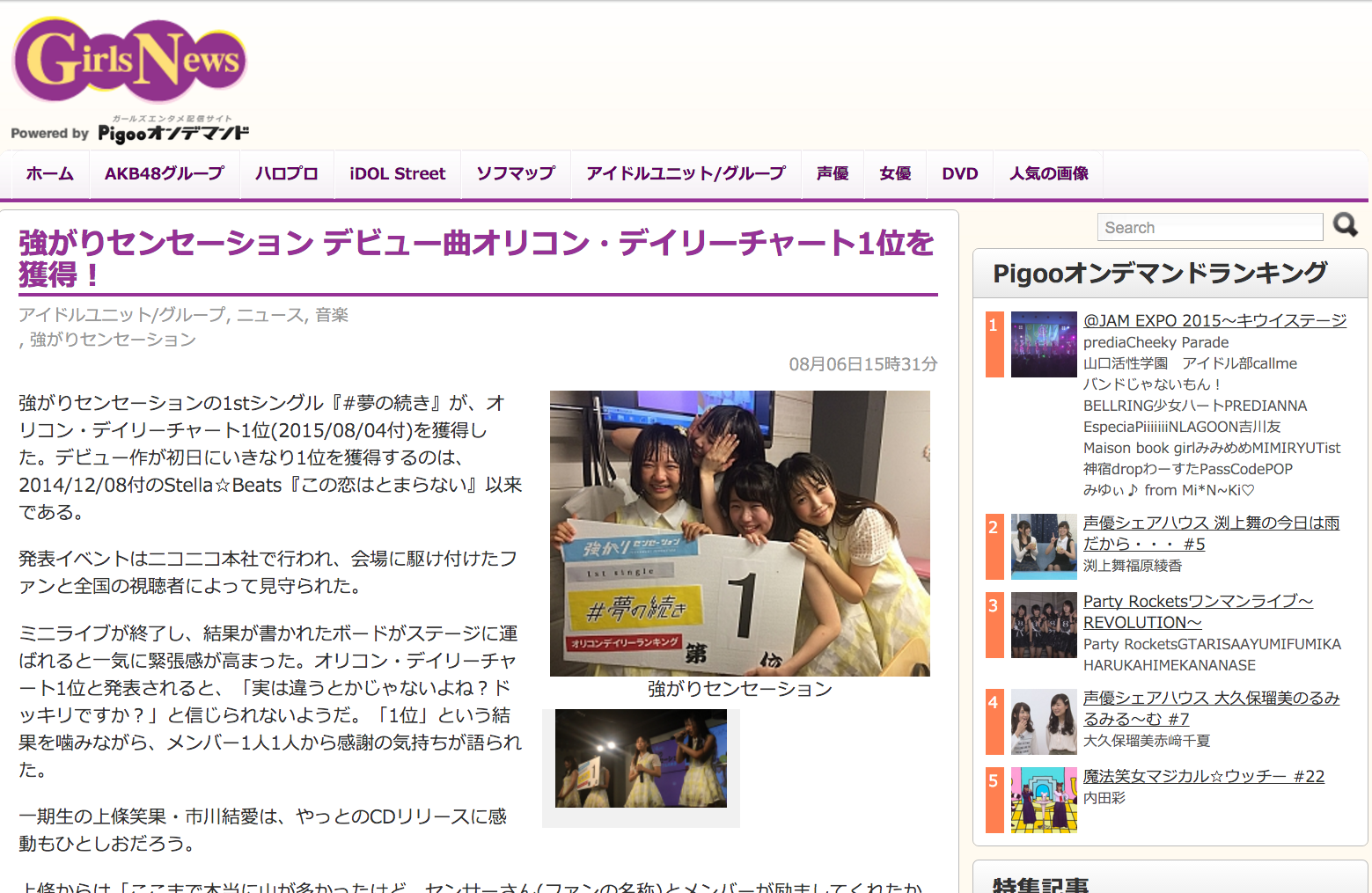The image size is (1372, 893).
Task: Go to iDOL Street section
Action: (x=398, y=174)
